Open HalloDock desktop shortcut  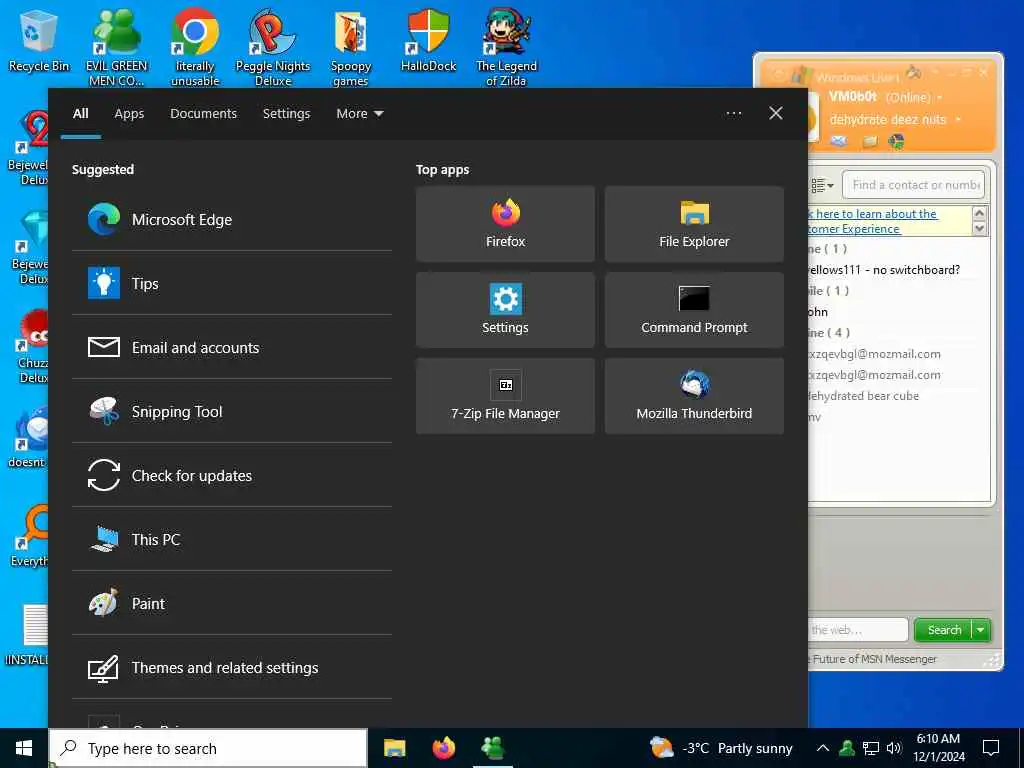[x=428, y=40]
